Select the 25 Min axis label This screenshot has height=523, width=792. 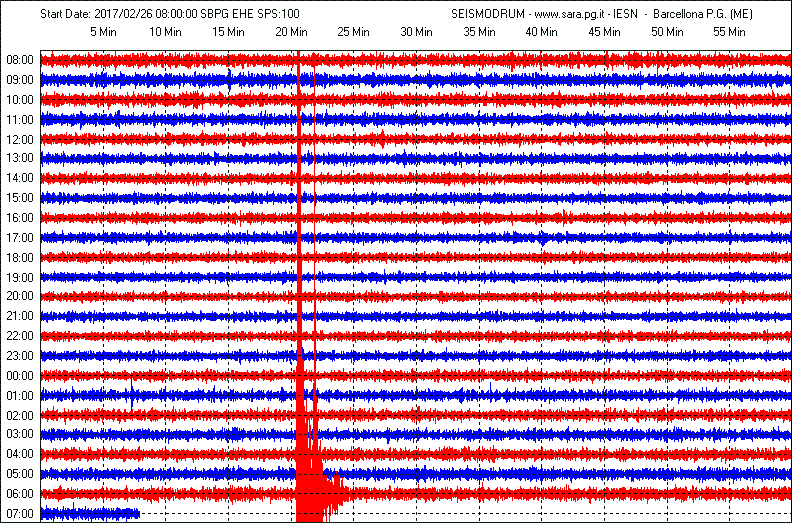click(354, 32)
